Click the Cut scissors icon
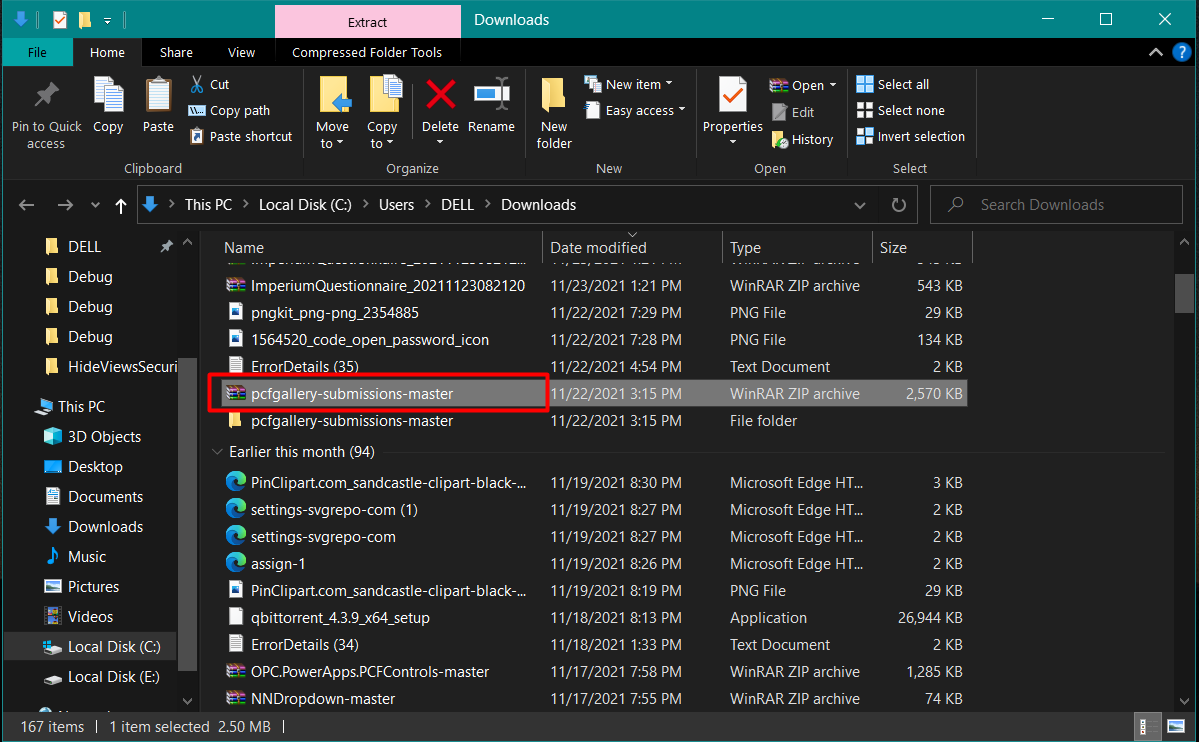 click(198, 85)
